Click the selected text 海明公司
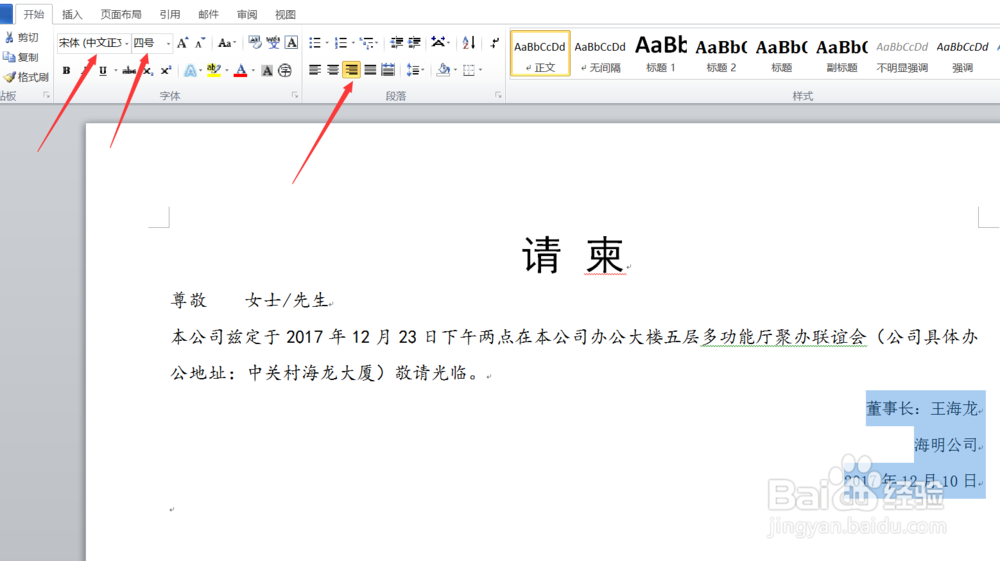Viewport: 1000px width, 561px height. click(x=946, y=444)
